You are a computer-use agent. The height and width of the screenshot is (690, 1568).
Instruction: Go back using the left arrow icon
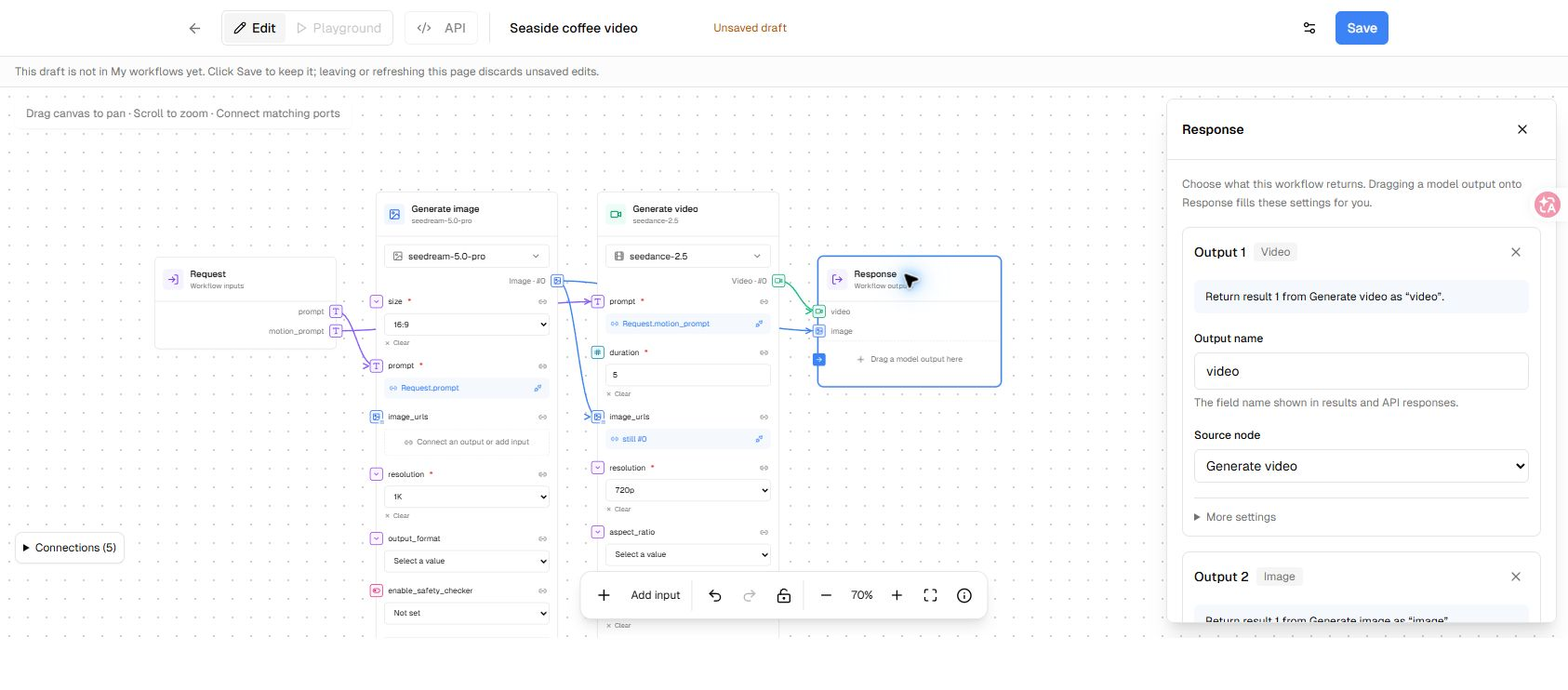pyautogui.click(x=194, y=28)
